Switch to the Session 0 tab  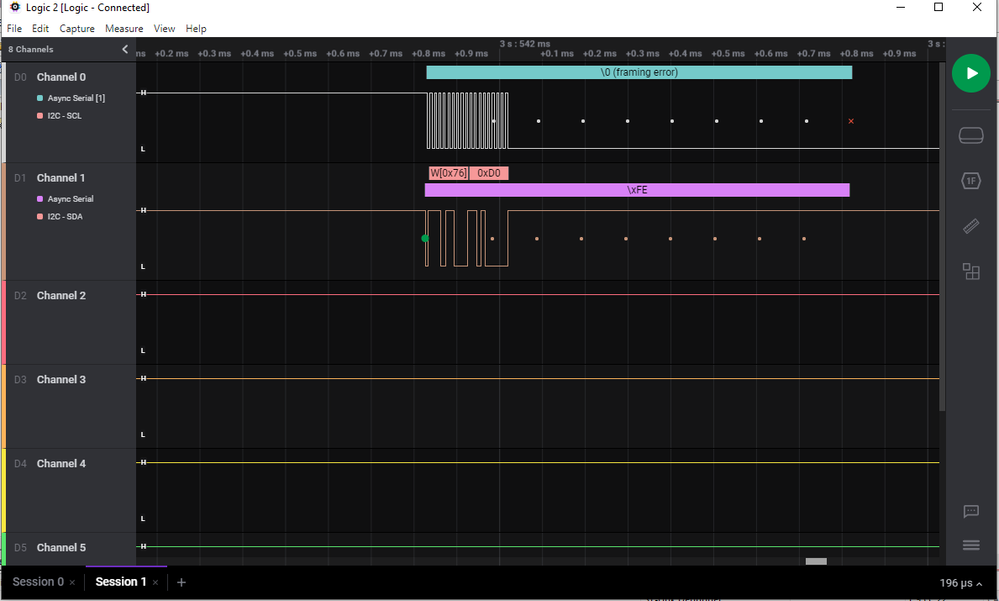coord(38,582)
